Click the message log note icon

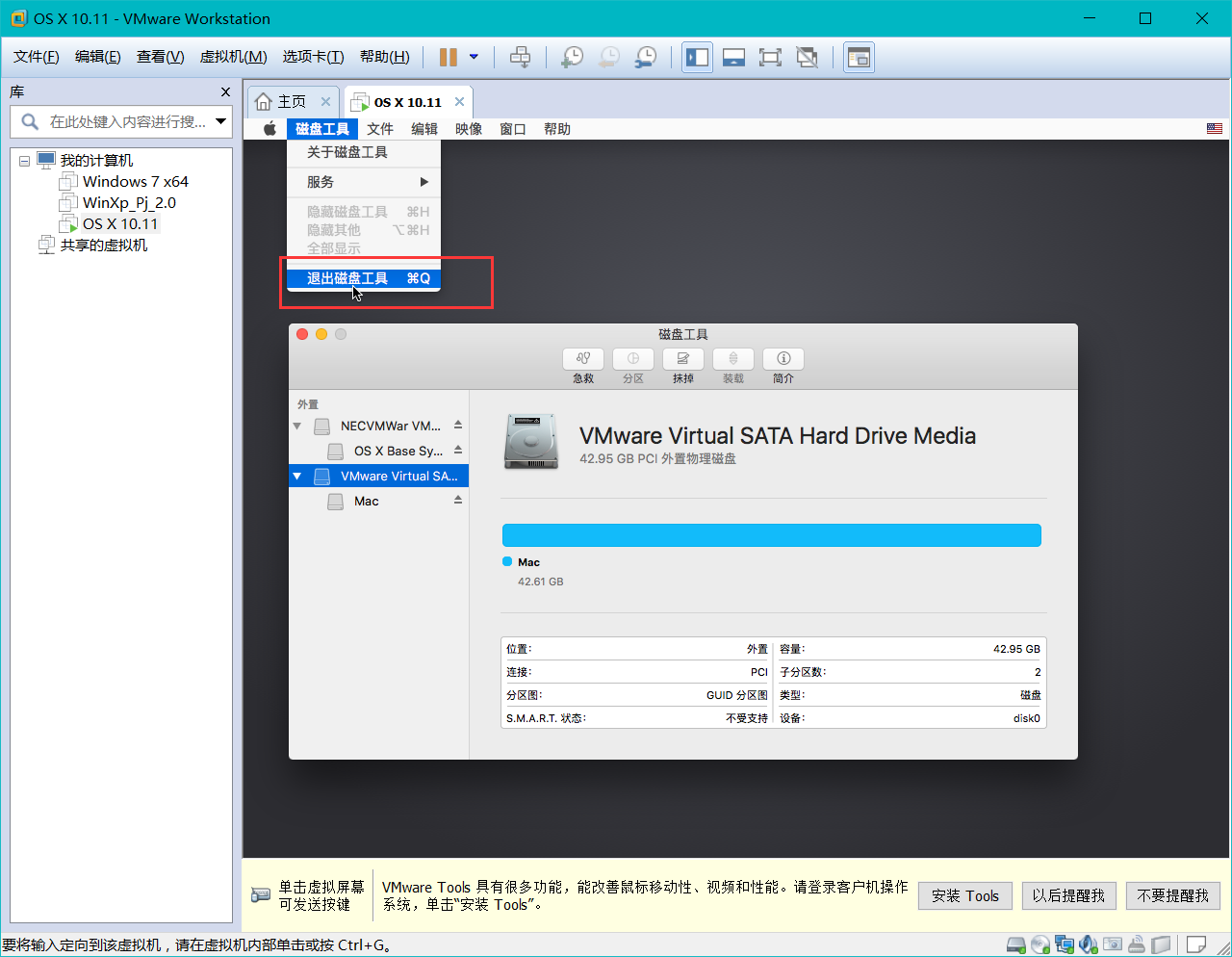[x=1196, y=944]
